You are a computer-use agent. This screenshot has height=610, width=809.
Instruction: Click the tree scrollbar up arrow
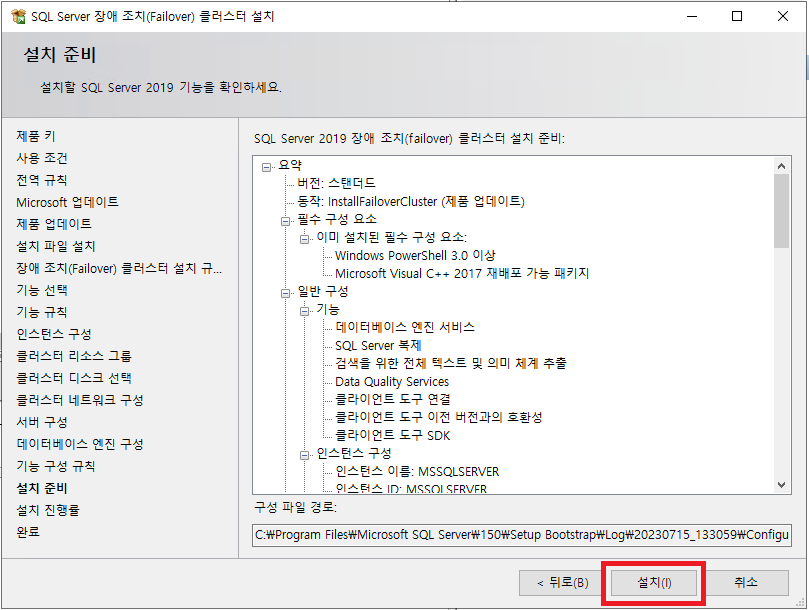point(781,166)
